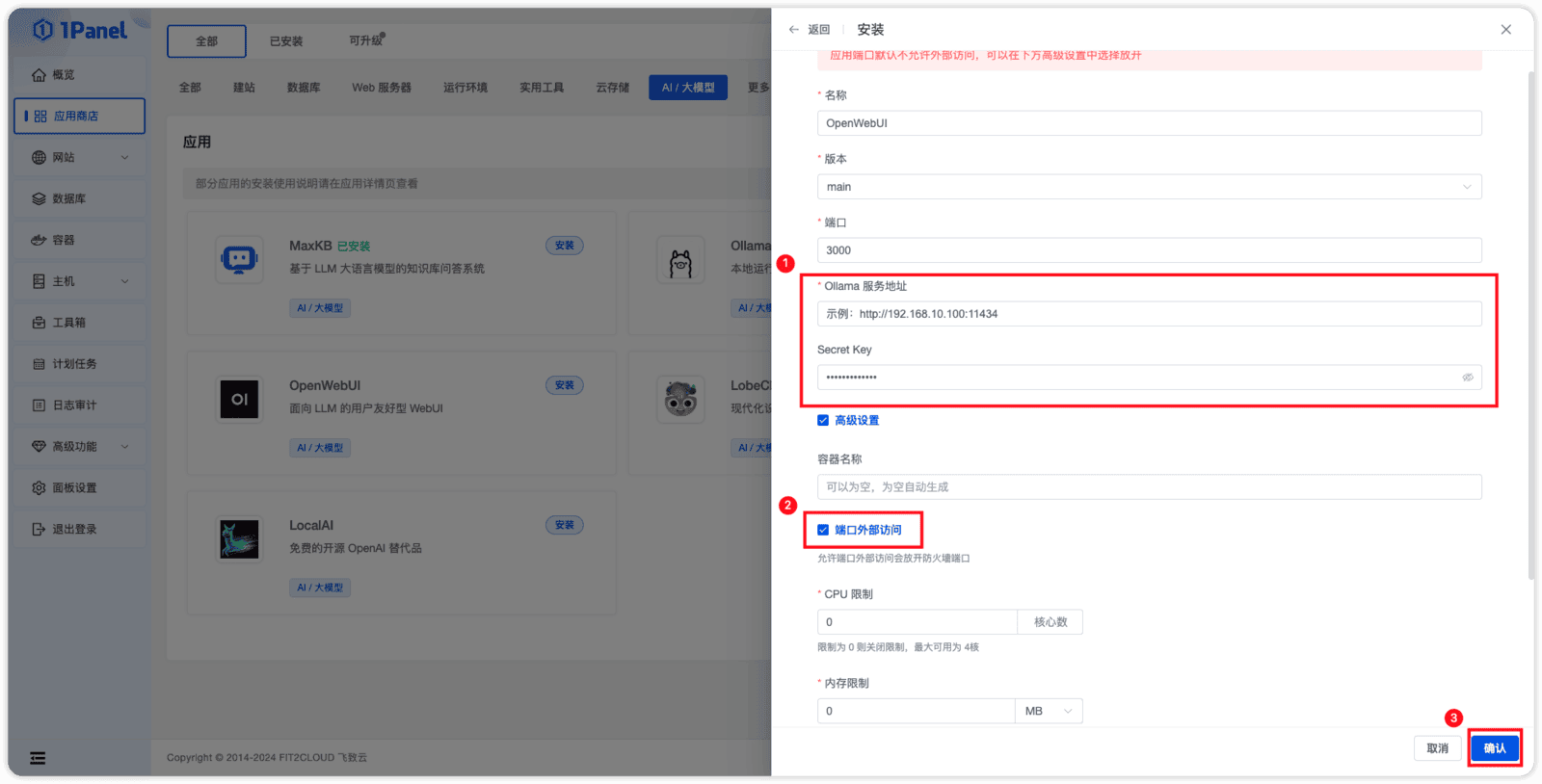
Task: Open 容器 in the sidebar
Action: coord(79,240)
